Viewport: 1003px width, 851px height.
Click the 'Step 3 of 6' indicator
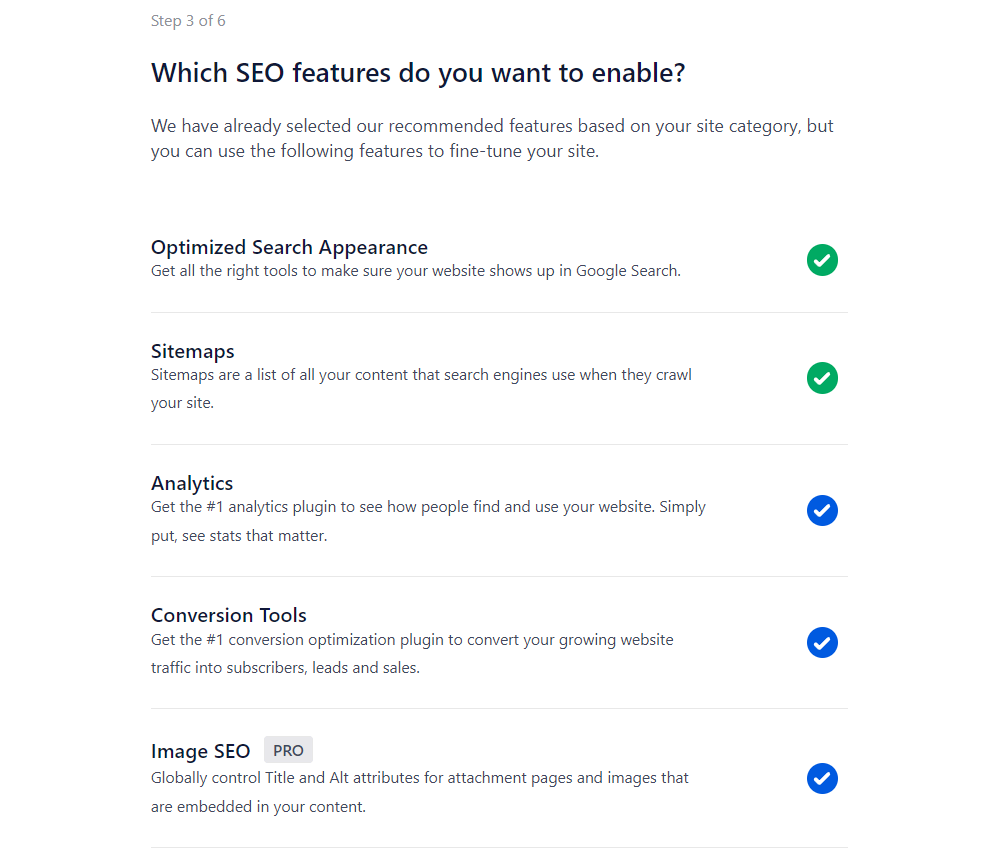point(189,21)
